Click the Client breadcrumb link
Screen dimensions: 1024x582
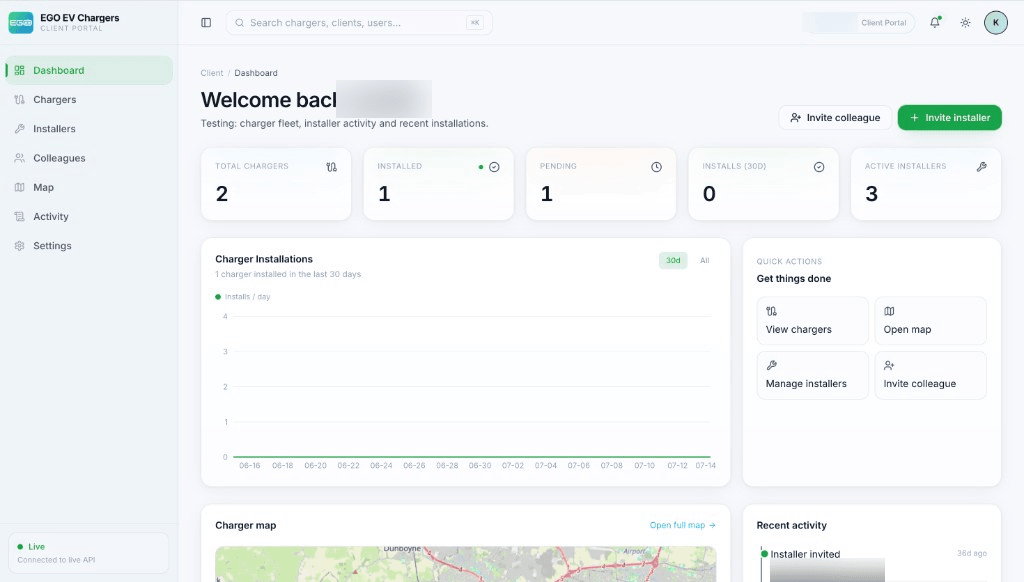click(212, 73)
